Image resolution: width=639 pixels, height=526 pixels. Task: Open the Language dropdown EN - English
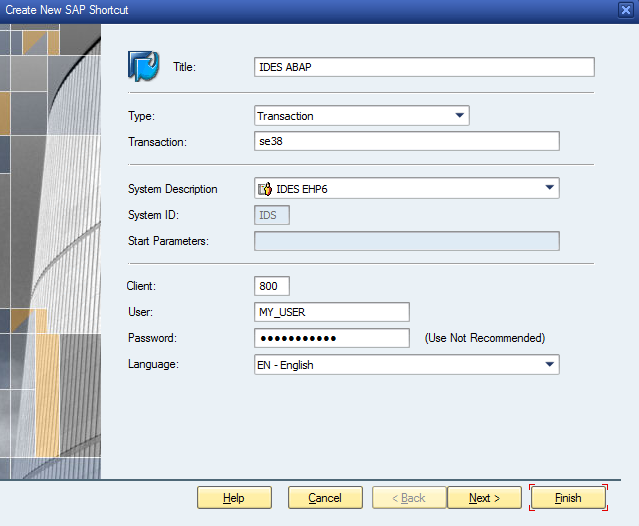click(x=407, y=365)
